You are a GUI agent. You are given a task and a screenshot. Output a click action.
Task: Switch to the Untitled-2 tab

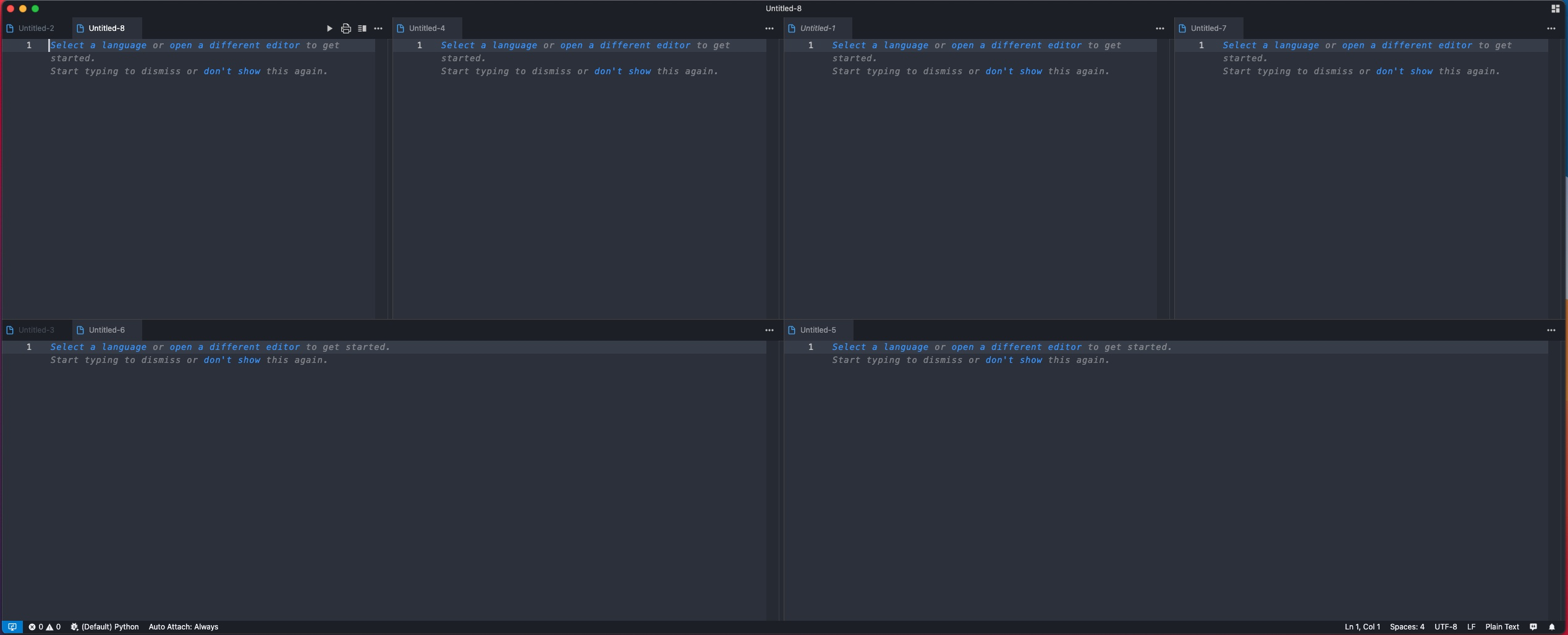coord(36,28)
